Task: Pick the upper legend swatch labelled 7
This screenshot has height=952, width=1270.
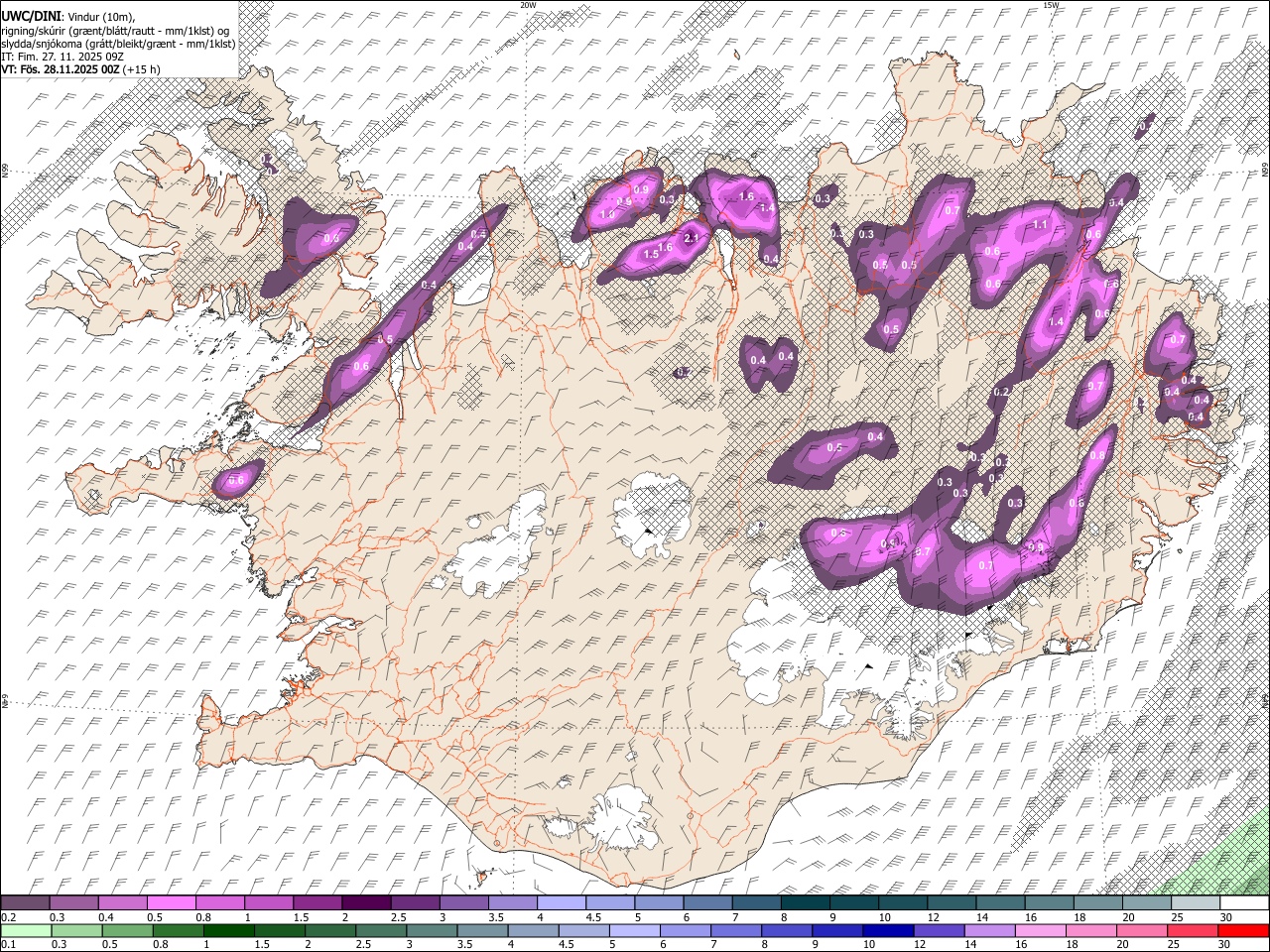Action: 757,903
